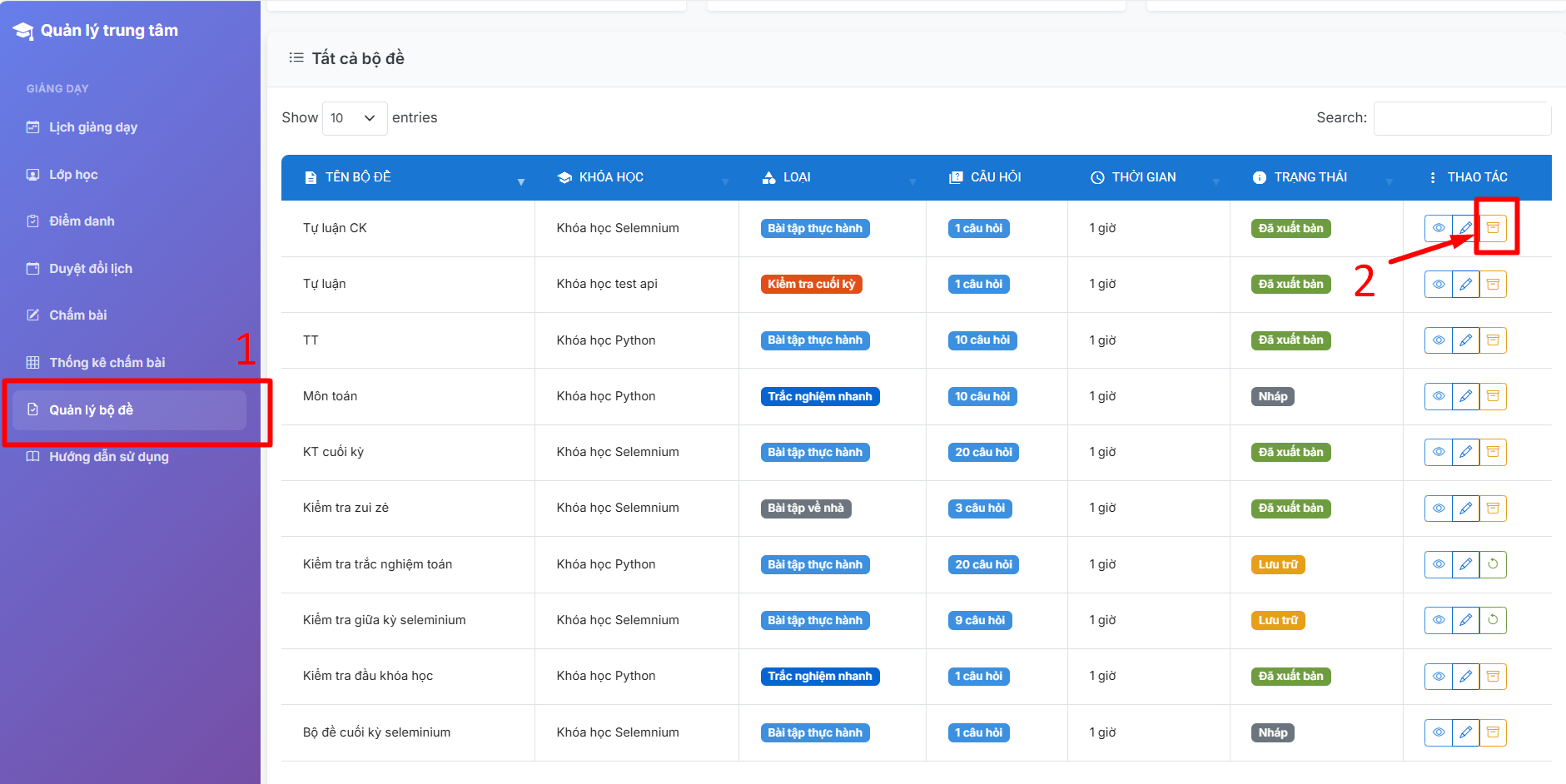Archive the Bộ đề cuối kỳ seleminium set

[x=1493, y=732]
